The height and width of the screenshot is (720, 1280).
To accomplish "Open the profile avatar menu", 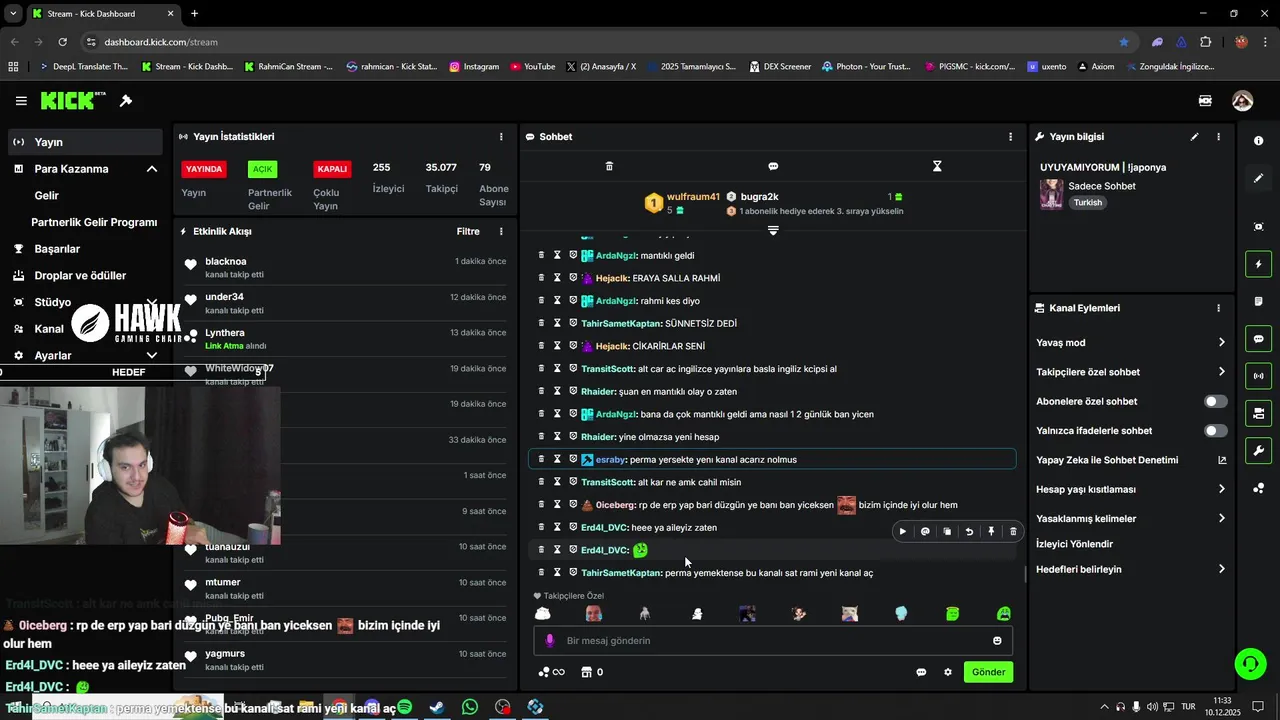I will [1242, 101].
